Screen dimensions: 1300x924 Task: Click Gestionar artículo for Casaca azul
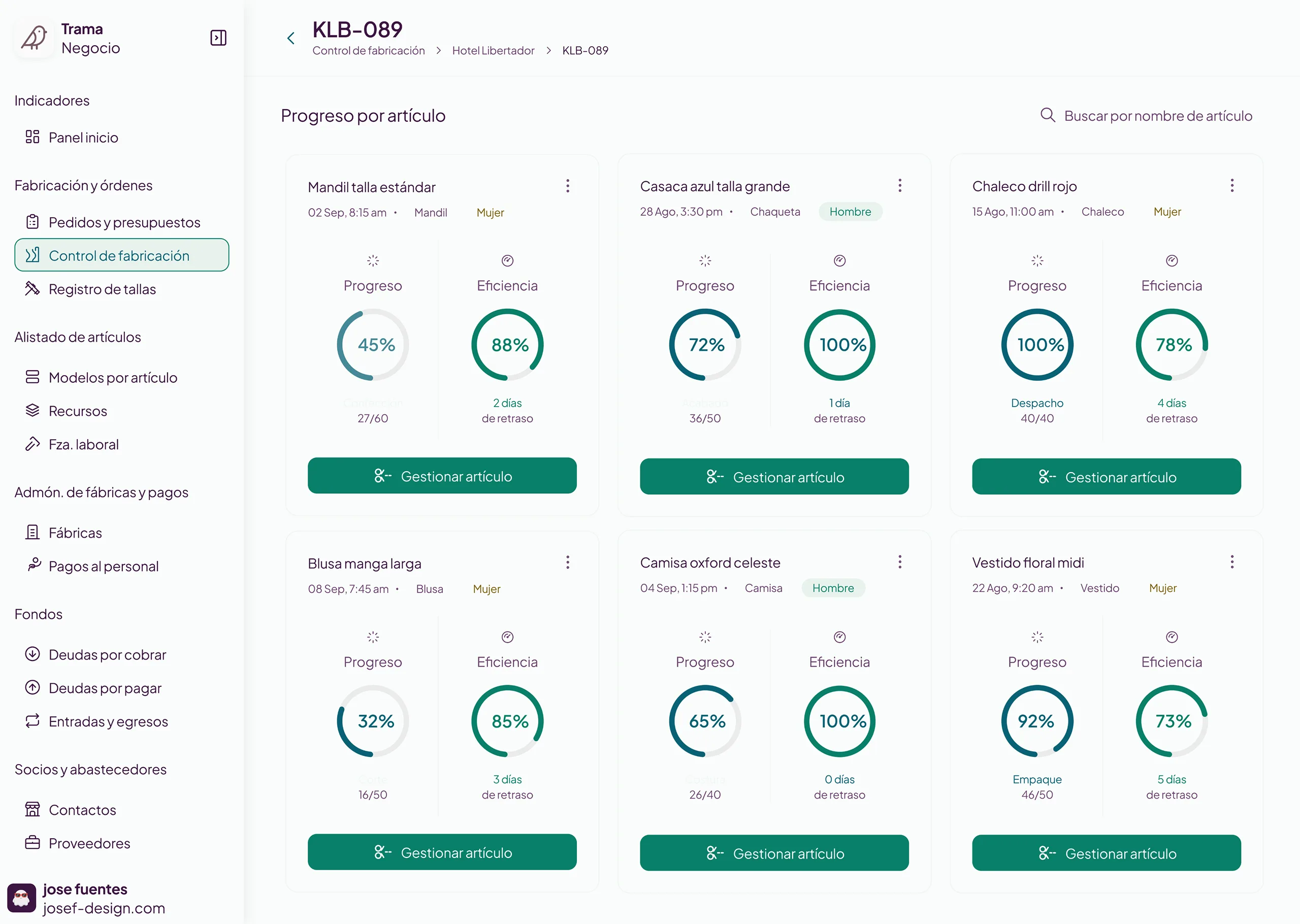(774, 477)
